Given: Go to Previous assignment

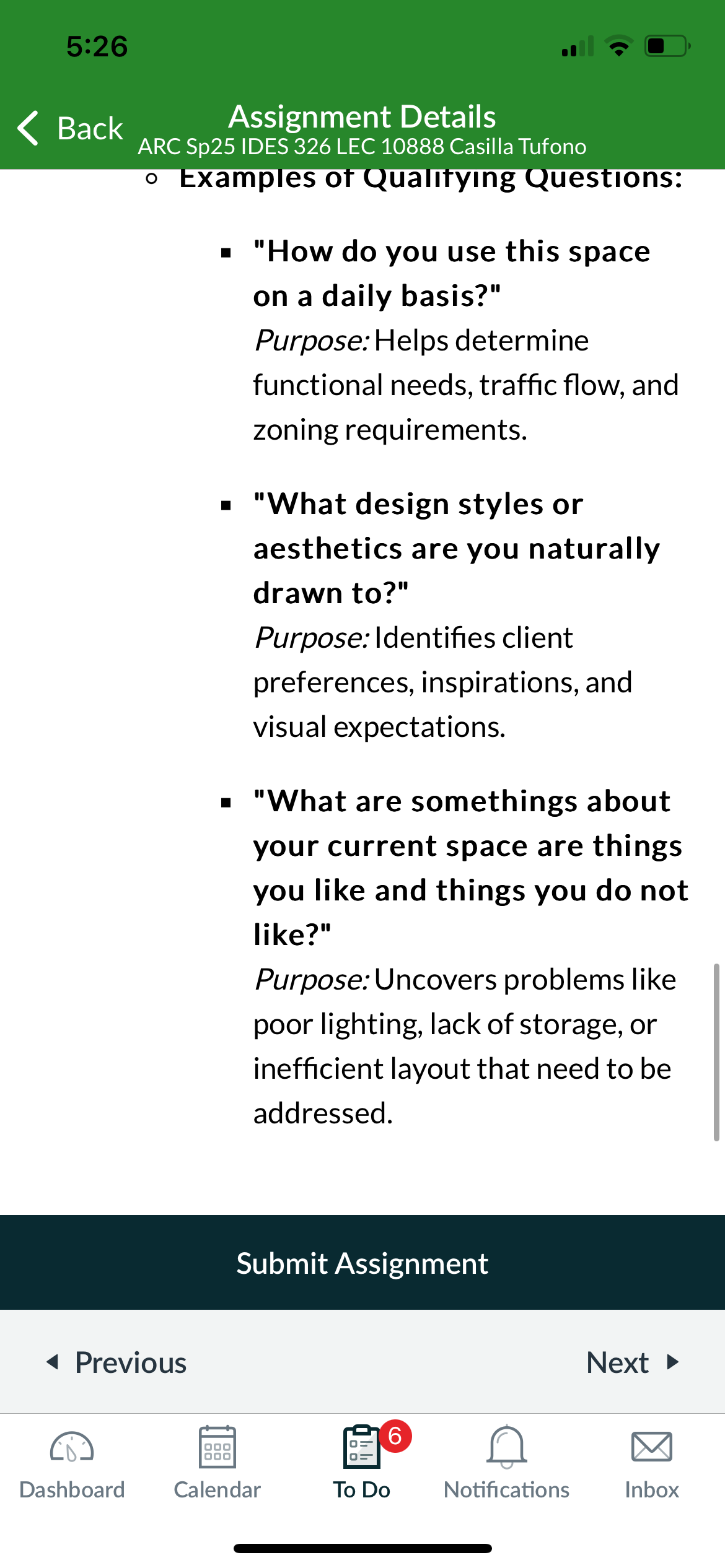Looking at the screenshot, I should pyautogui.click(x=116, y=1362).
